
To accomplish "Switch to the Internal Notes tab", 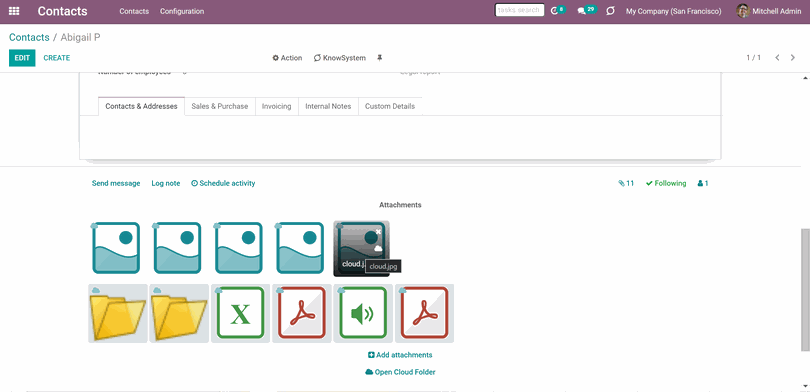I will pos(328,106).
